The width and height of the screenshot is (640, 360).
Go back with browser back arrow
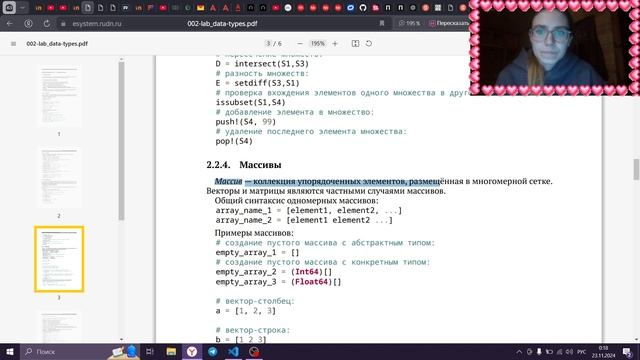(x=10, y=24)
